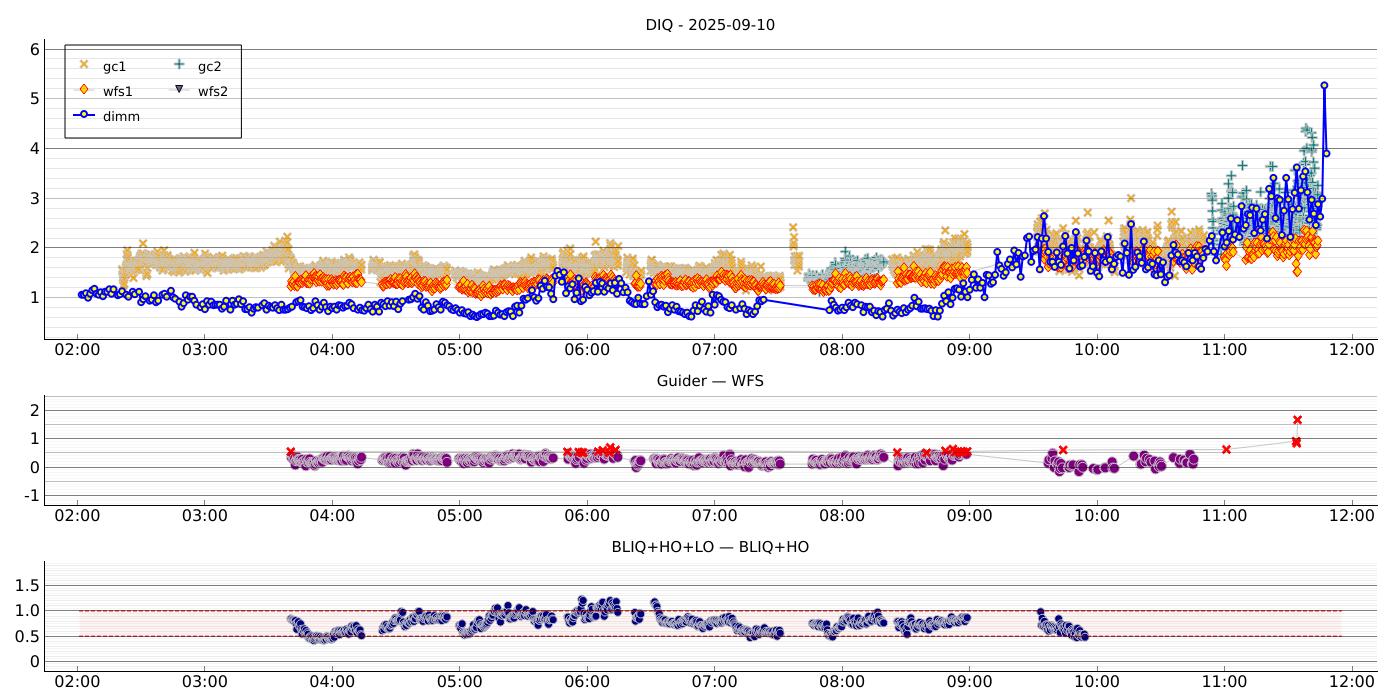1400x700 pixels.
Task: Click y-axis label '2' on Guider plot
Action: click(34, 410)
